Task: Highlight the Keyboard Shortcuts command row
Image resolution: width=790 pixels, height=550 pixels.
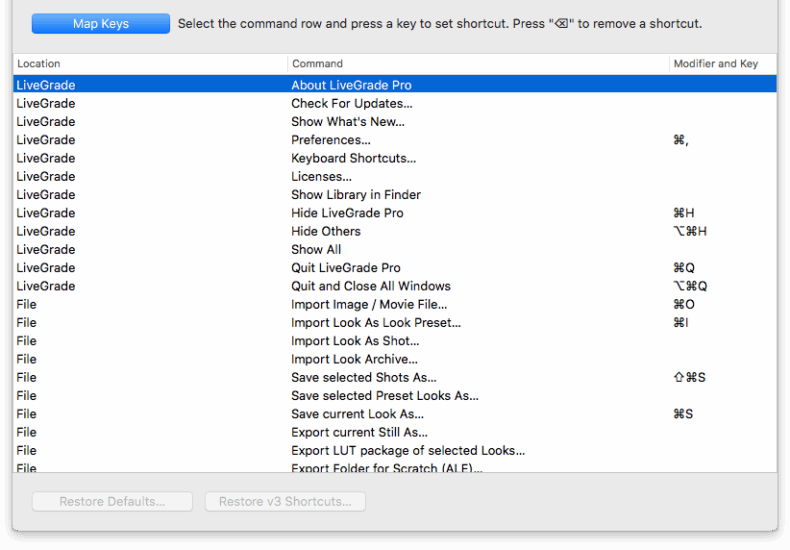Action: (353, 158)
